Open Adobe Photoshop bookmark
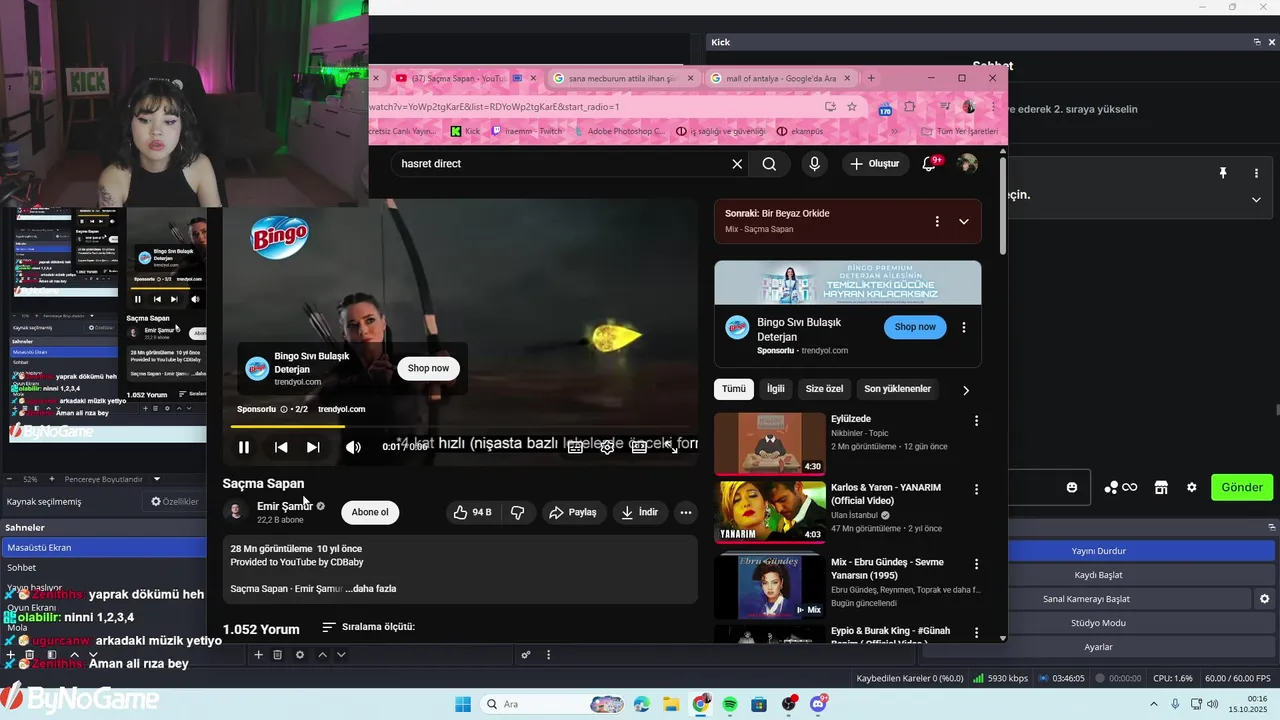The width and height of the screenshot is (1280, 720). [618, 131]
